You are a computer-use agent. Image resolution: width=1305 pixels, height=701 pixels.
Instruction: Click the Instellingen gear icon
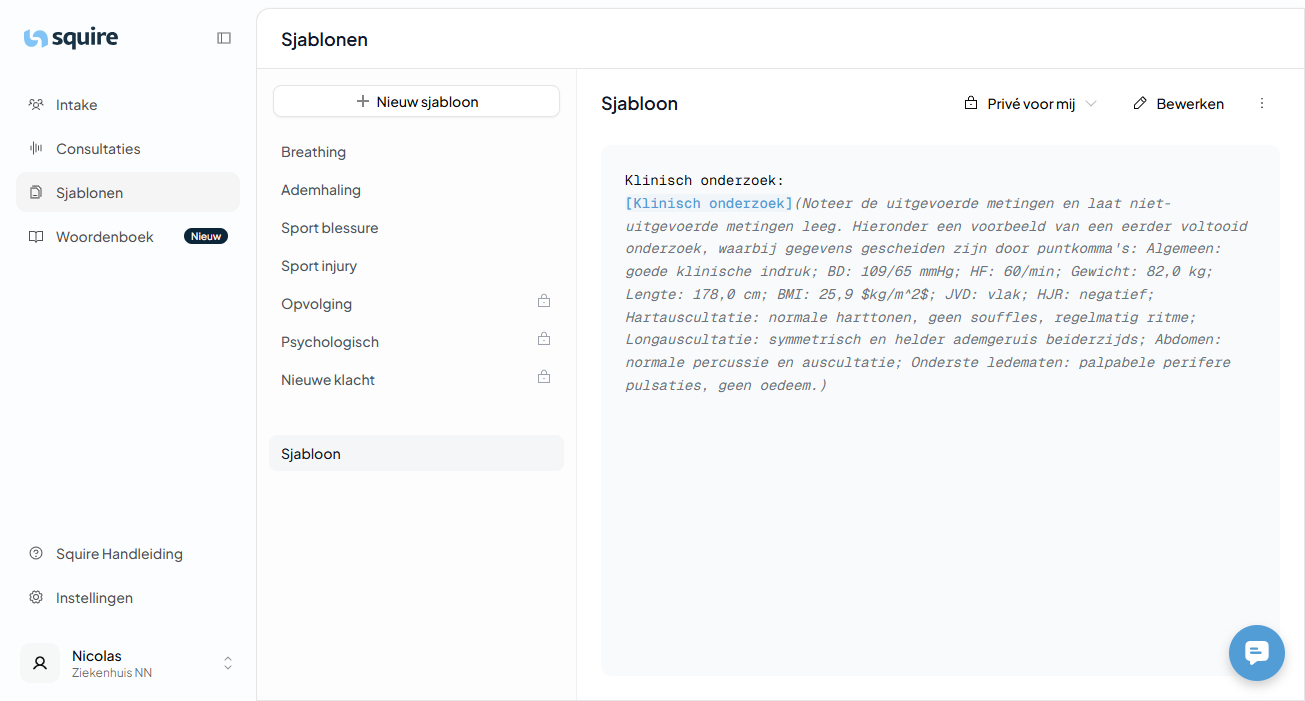tap(36, 598)
